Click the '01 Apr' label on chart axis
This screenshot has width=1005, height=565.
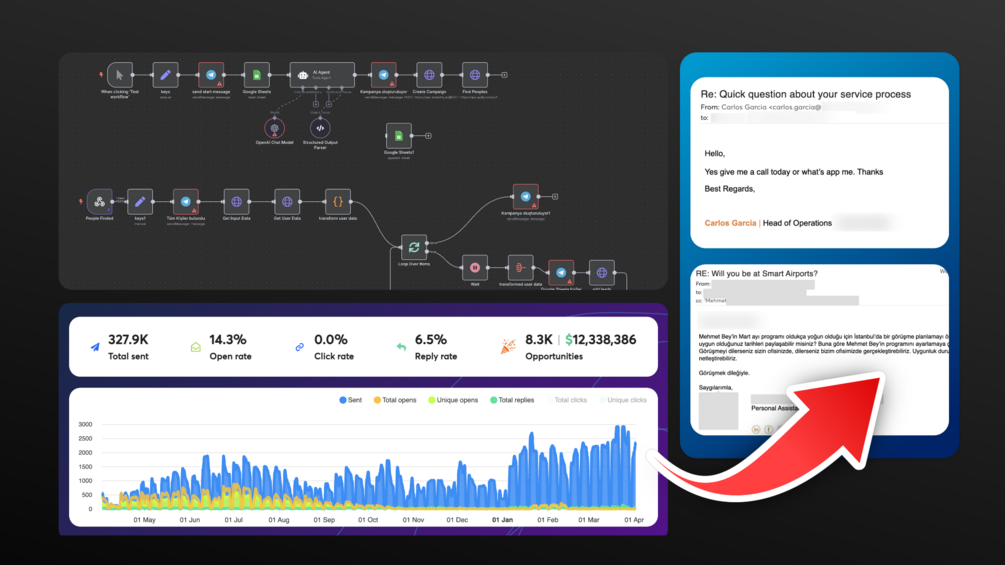(x=634, y=520)
